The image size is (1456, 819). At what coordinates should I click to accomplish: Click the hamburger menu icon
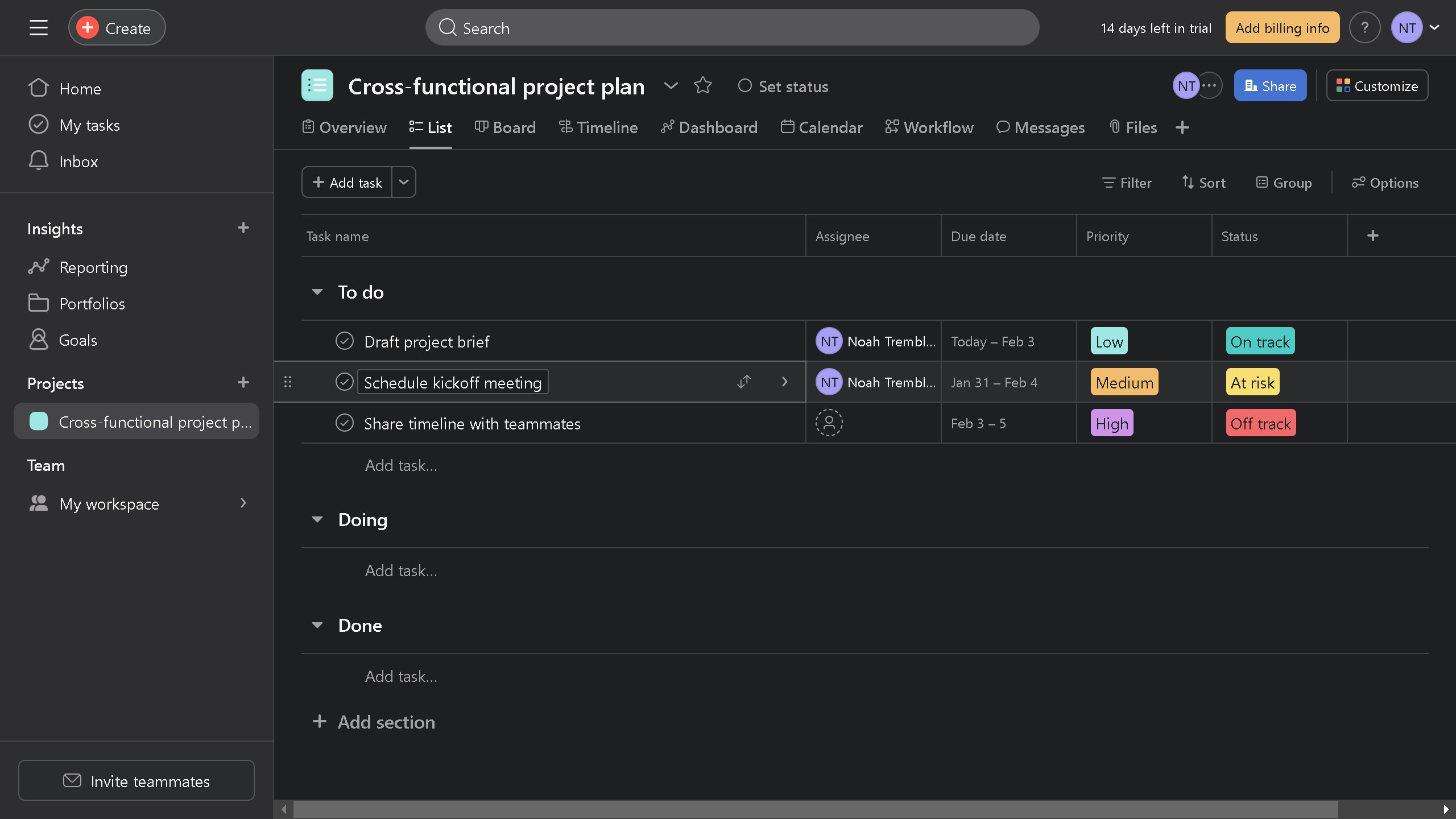click(x=38, y=27)
